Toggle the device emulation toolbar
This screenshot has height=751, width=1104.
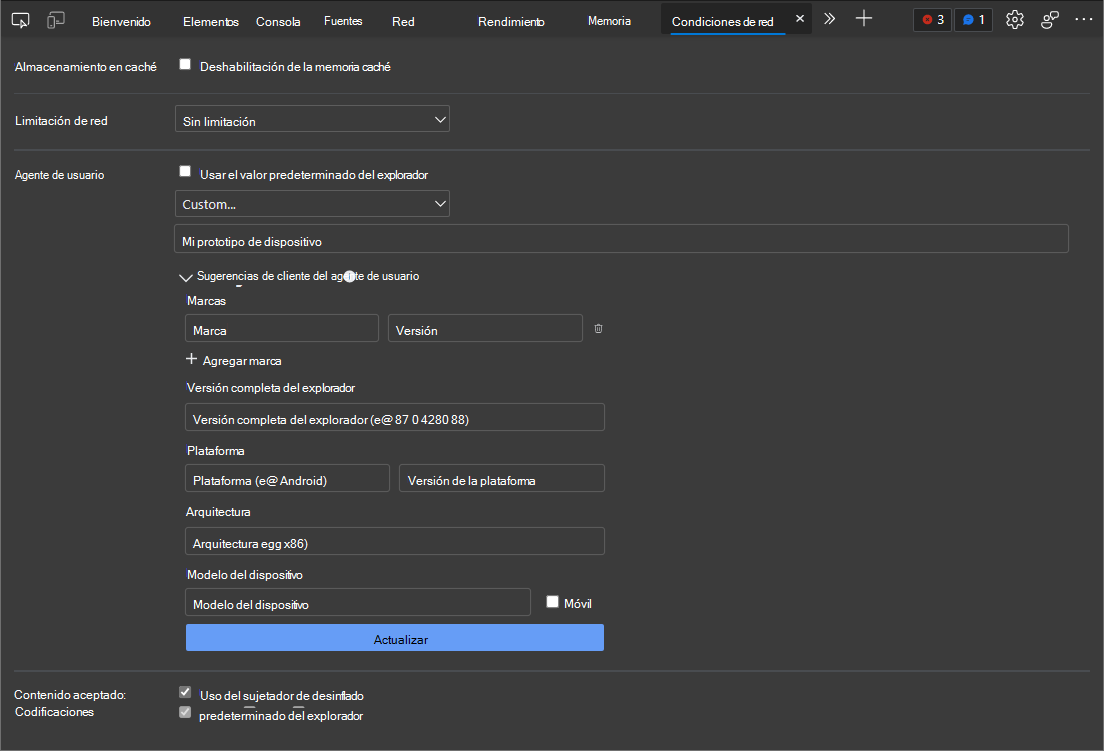tap(55, 19)
